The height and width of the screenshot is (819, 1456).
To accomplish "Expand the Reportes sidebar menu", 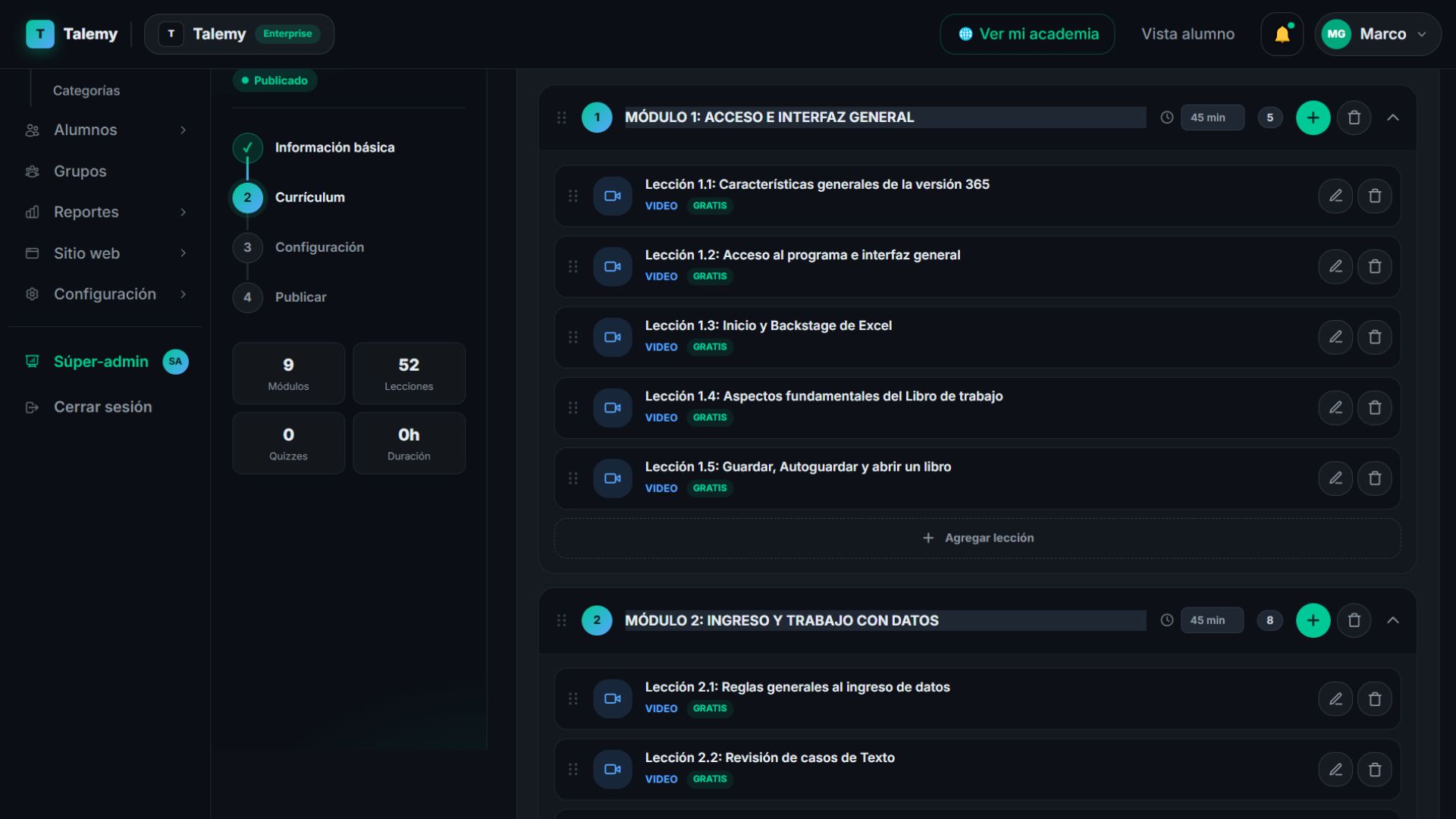I will click(106, 212).
